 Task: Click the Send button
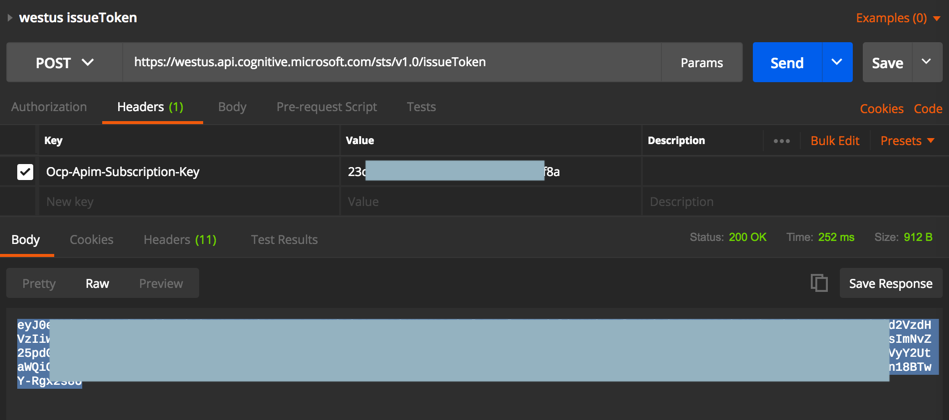(787, 62)
